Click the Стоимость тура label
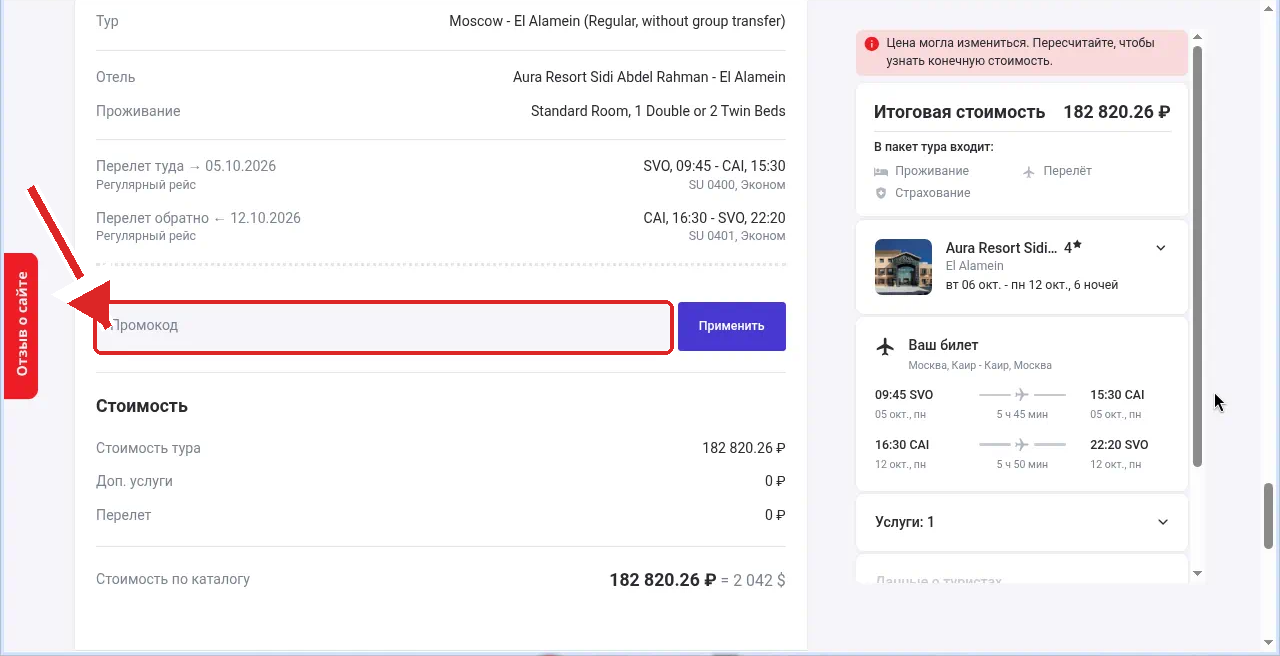 [148, 448]
